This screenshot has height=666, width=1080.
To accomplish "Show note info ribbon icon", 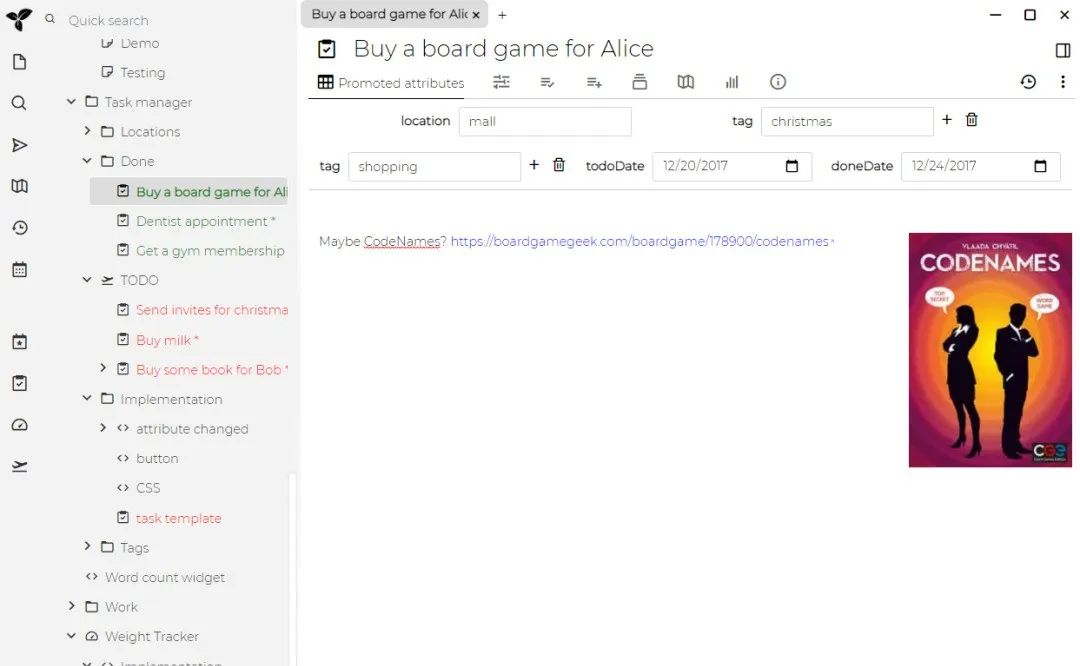I will (x=778, y=82).
